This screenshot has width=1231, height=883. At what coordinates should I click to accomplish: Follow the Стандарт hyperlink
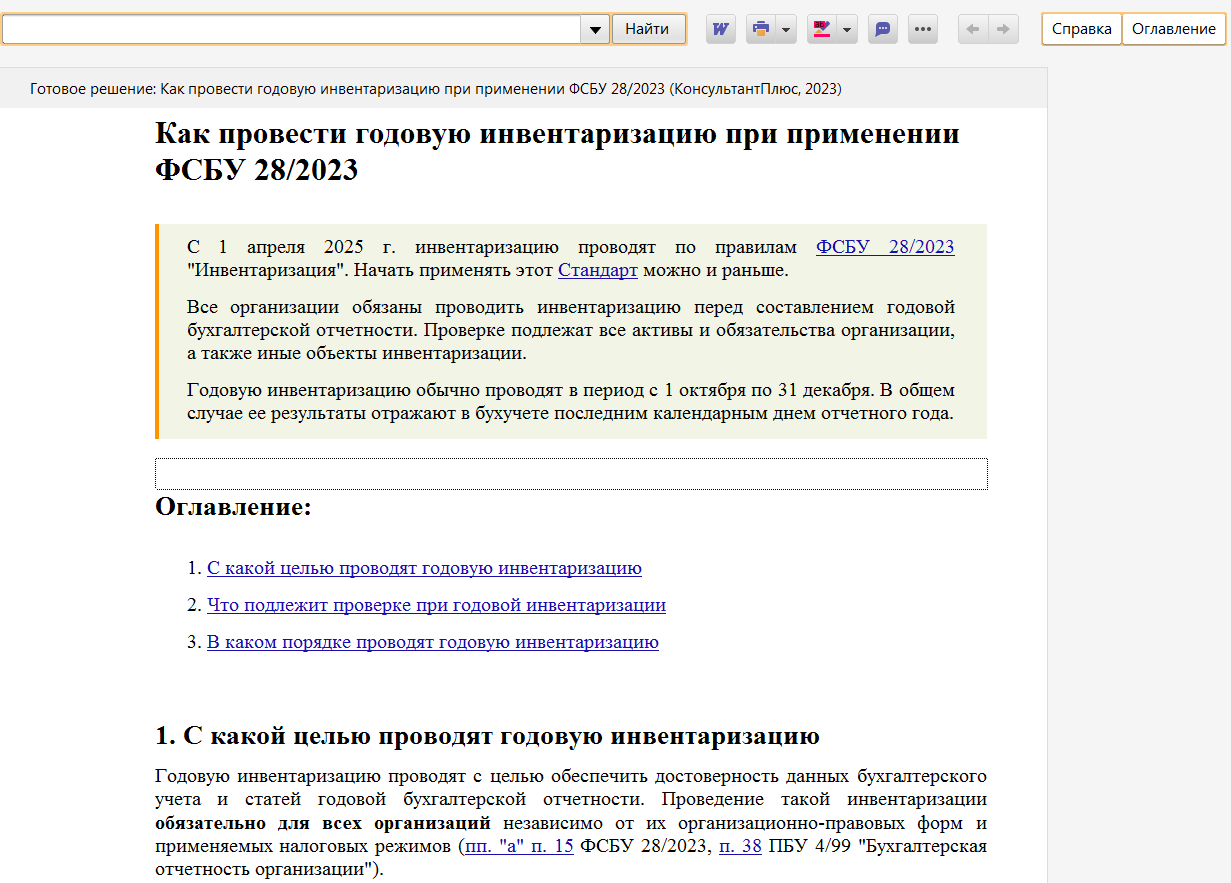[597, 270]
